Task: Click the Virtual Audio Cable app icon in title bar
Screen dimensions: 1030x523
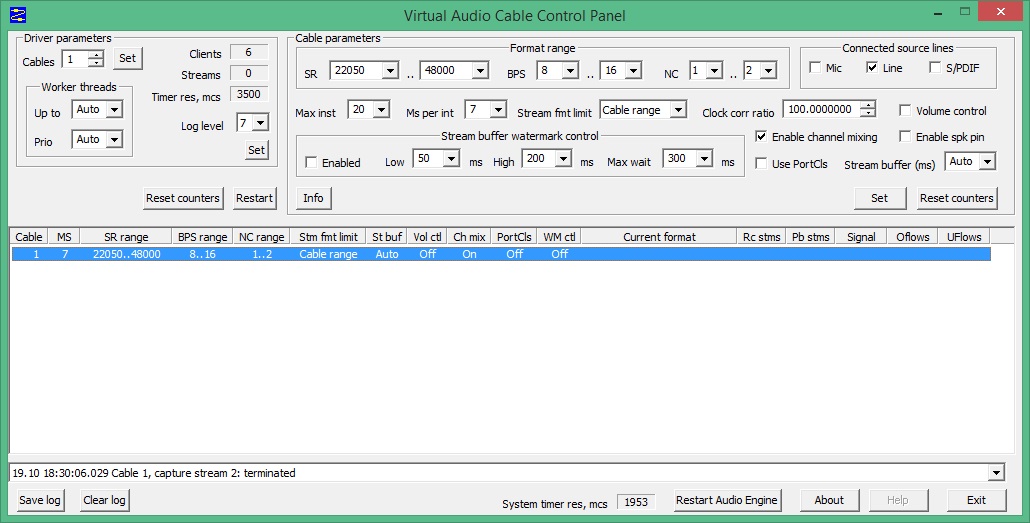Action: (x=18, y=14)
